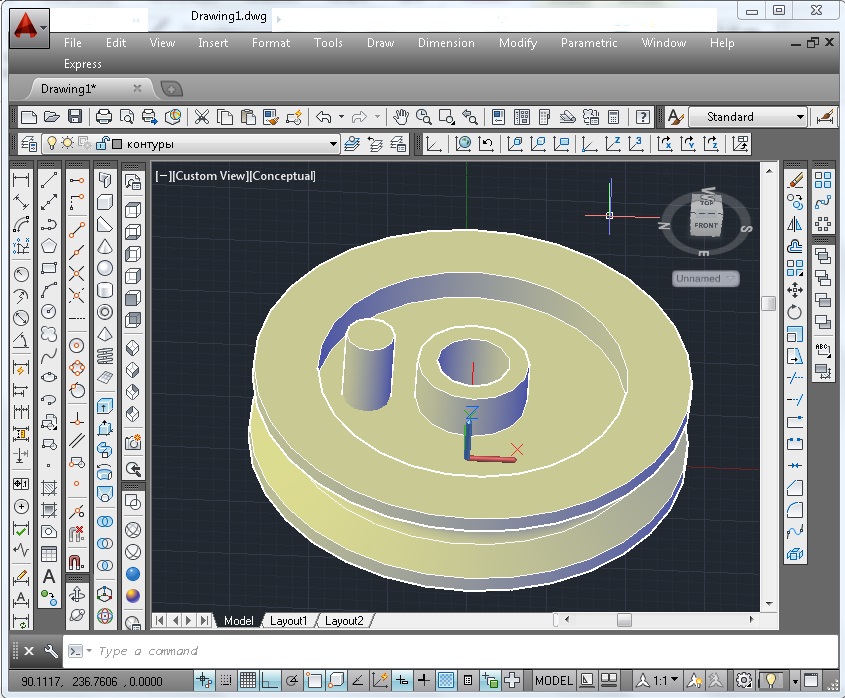This screenshot has height=698, width=845.
Task: Open the Unnamed UCS dropdown
Action: [706, 279]
